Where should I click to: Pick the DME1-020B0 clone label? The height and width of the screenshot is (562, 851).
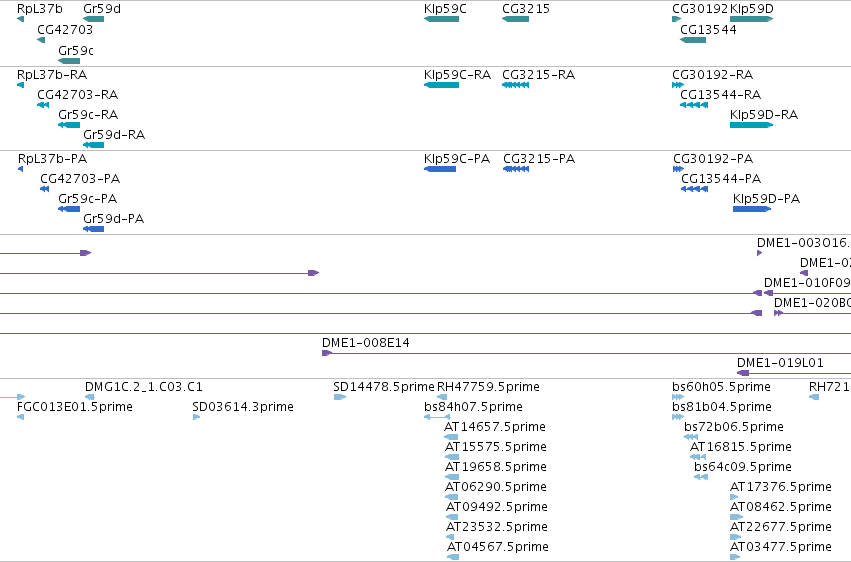(x=812, y=303)
